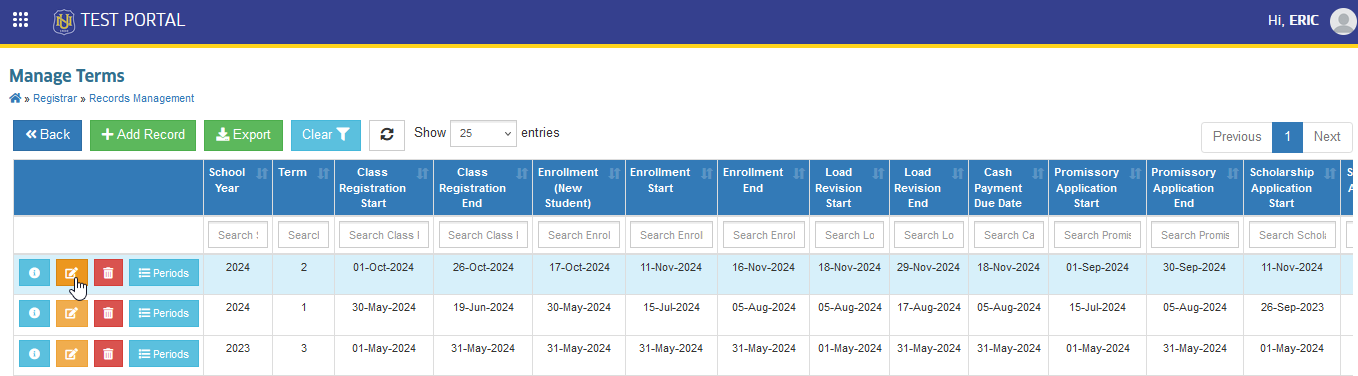Open Records Management breadcrumb link
Image resolution: width=1358 pixels, height=376 pixels.
tap(142, 98)
